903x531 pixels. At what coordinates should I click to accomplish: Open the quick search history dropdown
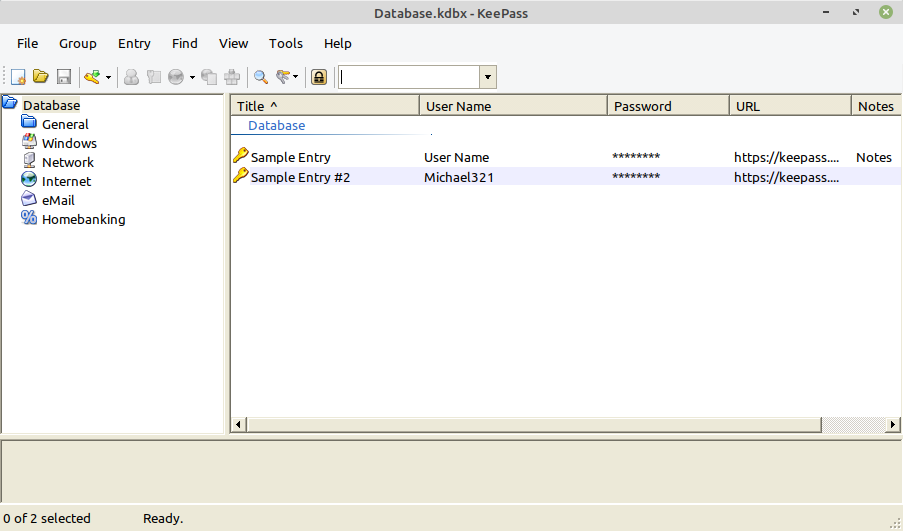[488, 77]
